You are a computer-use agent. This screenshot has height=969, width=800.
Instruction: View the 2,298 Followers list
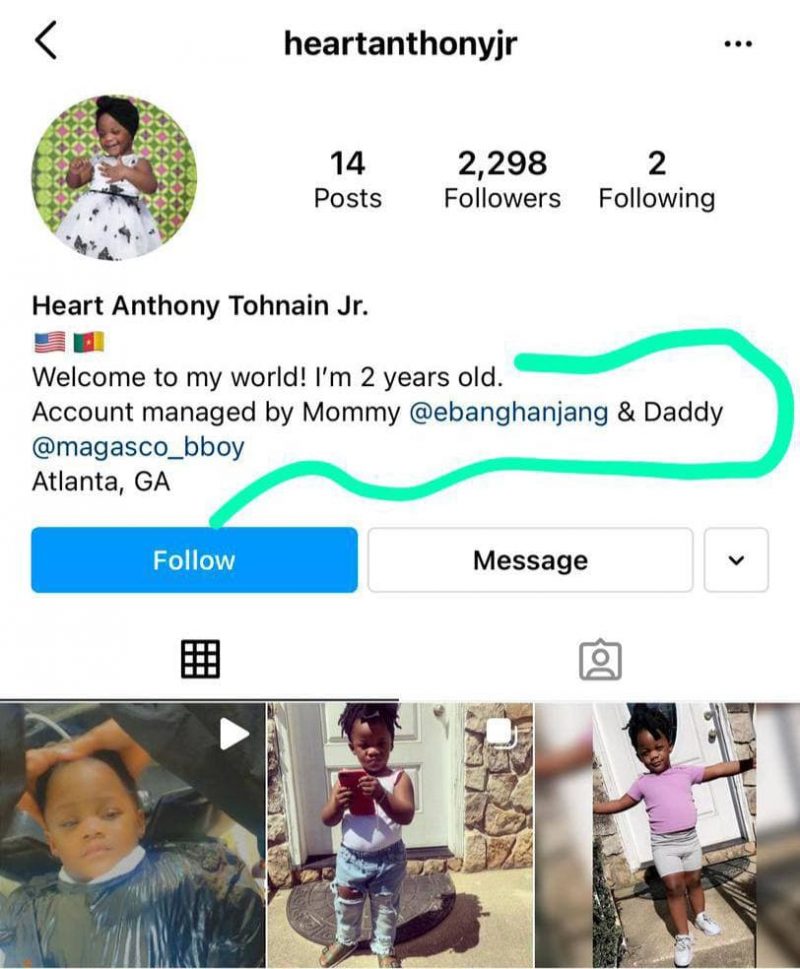[502, 180]
